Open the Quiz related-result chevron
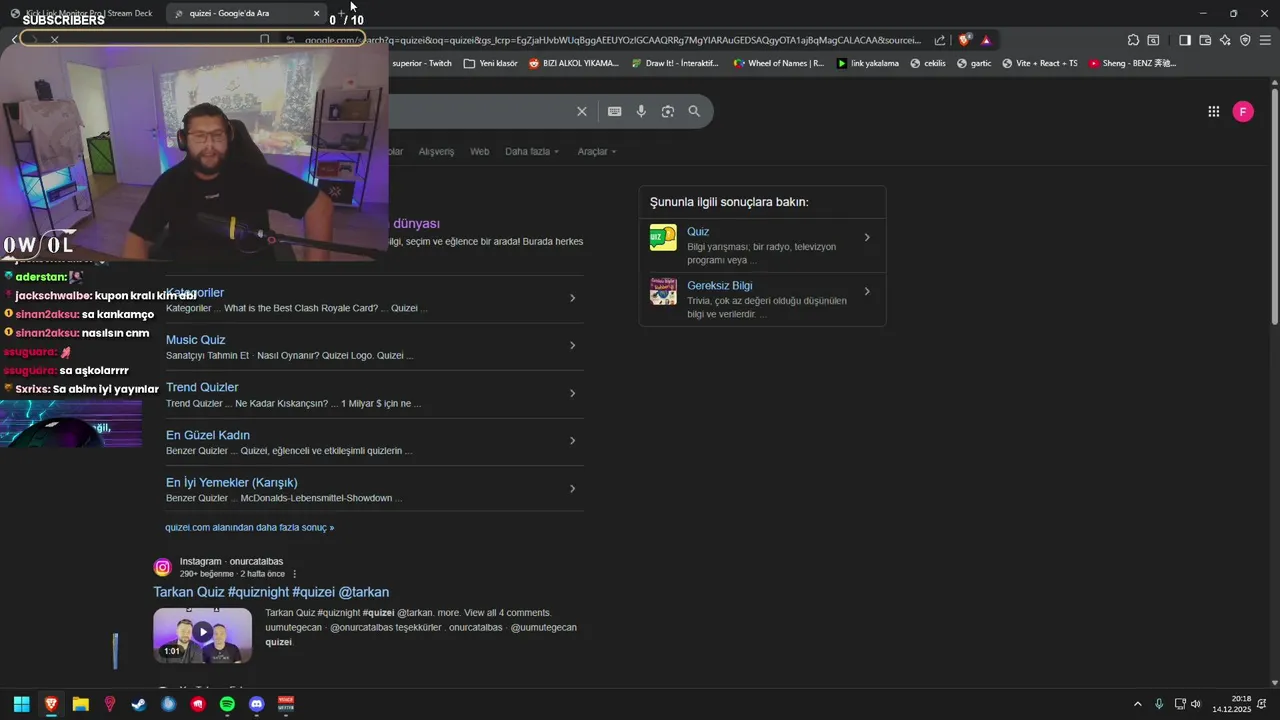 click(x=867, y=237)
